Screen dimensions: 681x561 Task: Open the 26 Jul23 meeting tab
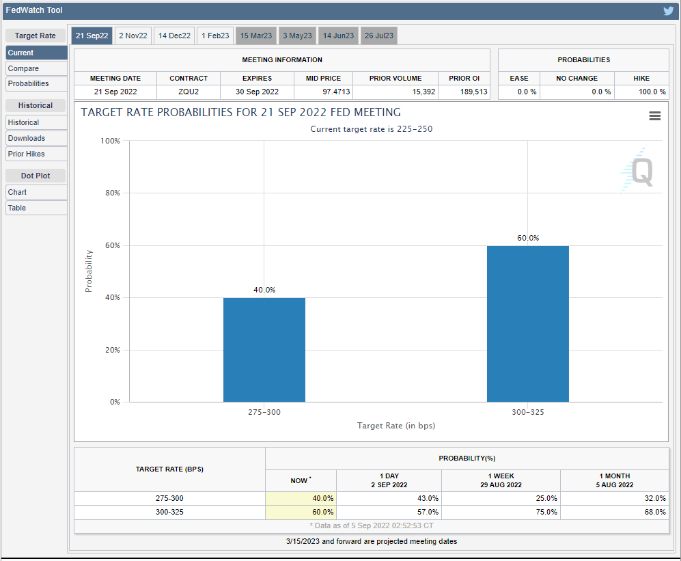(x=379, y=36)
